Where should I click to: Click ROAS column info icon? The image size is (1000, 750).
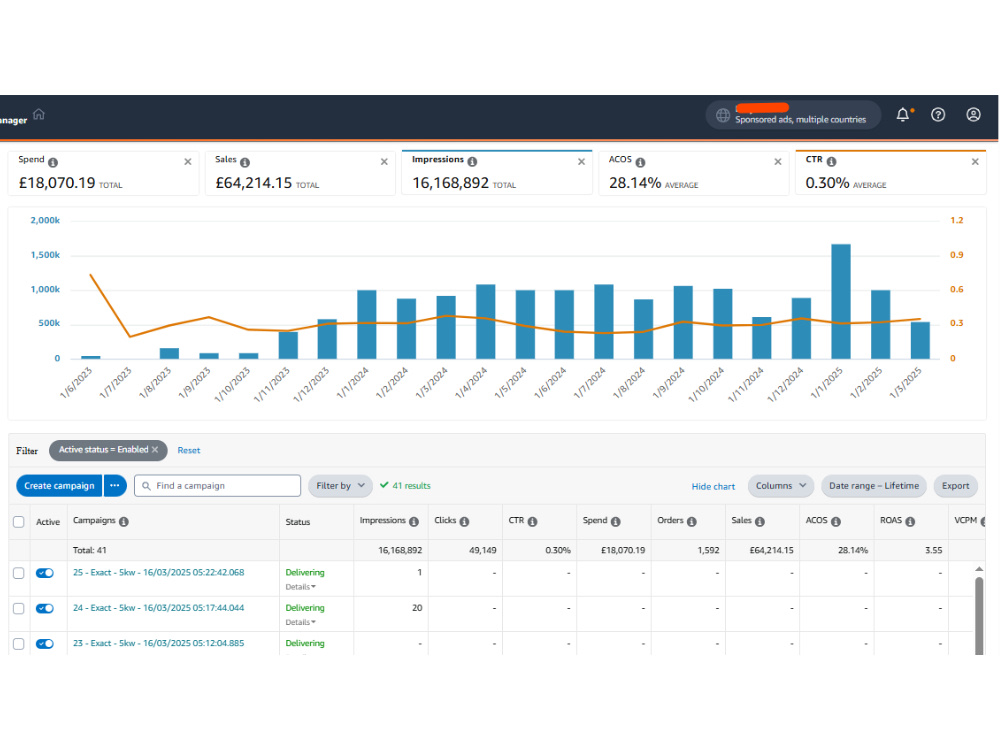pyautogui.click(x=910, y=522)
